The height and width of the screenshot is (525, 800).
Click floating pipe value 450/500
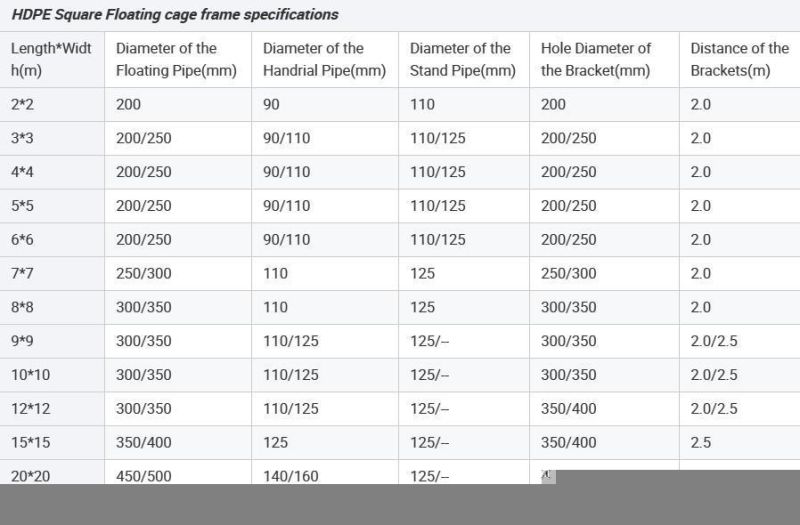143,476
